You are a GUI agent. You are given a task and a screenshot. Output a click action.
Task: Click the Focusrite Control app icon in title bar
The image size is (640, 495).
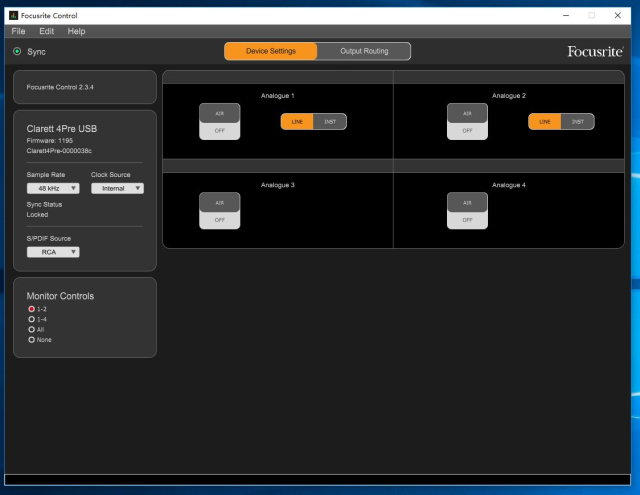click(13, 16)
